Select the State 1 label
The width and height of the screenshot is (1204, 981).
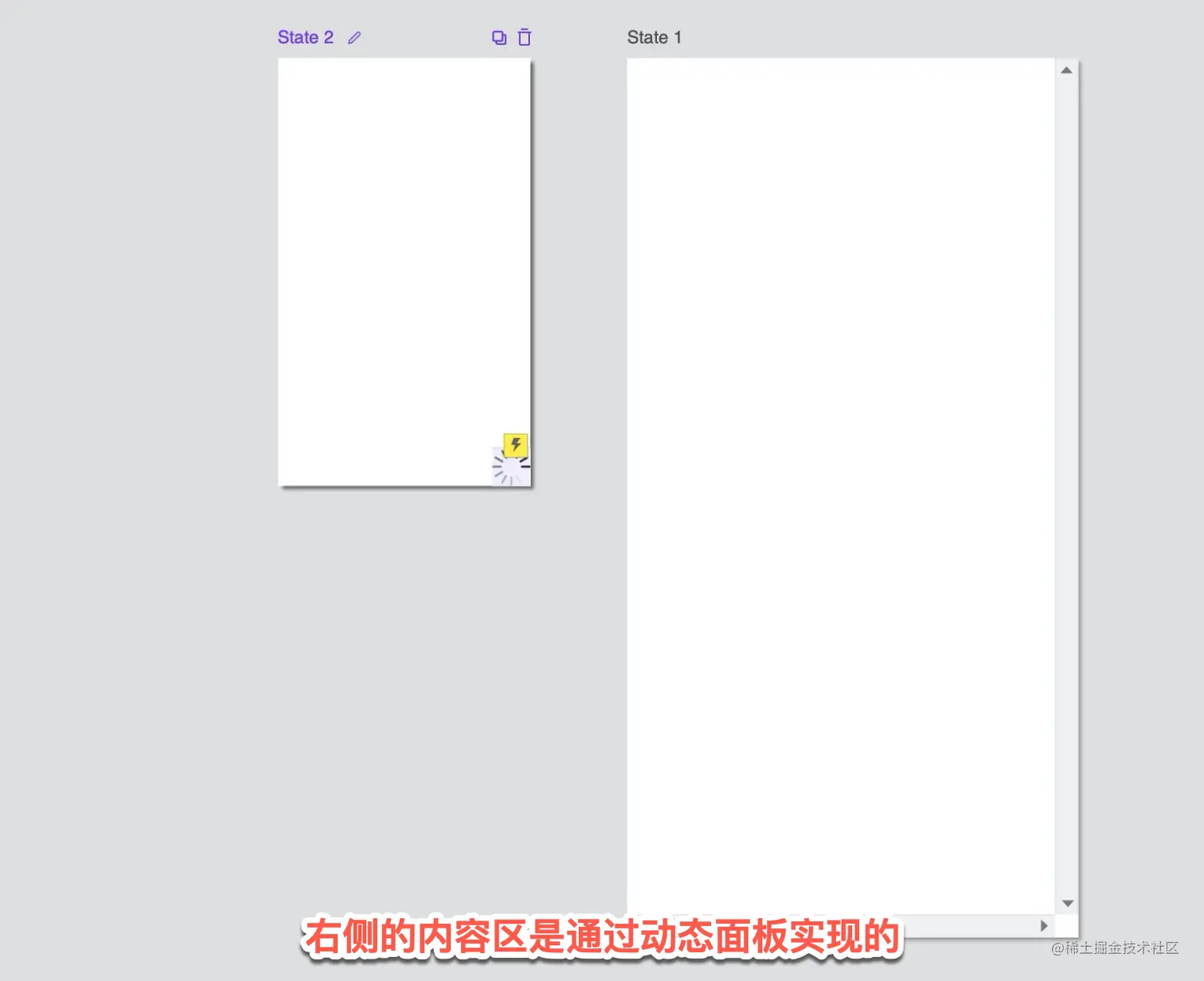[x=655, y=37]
